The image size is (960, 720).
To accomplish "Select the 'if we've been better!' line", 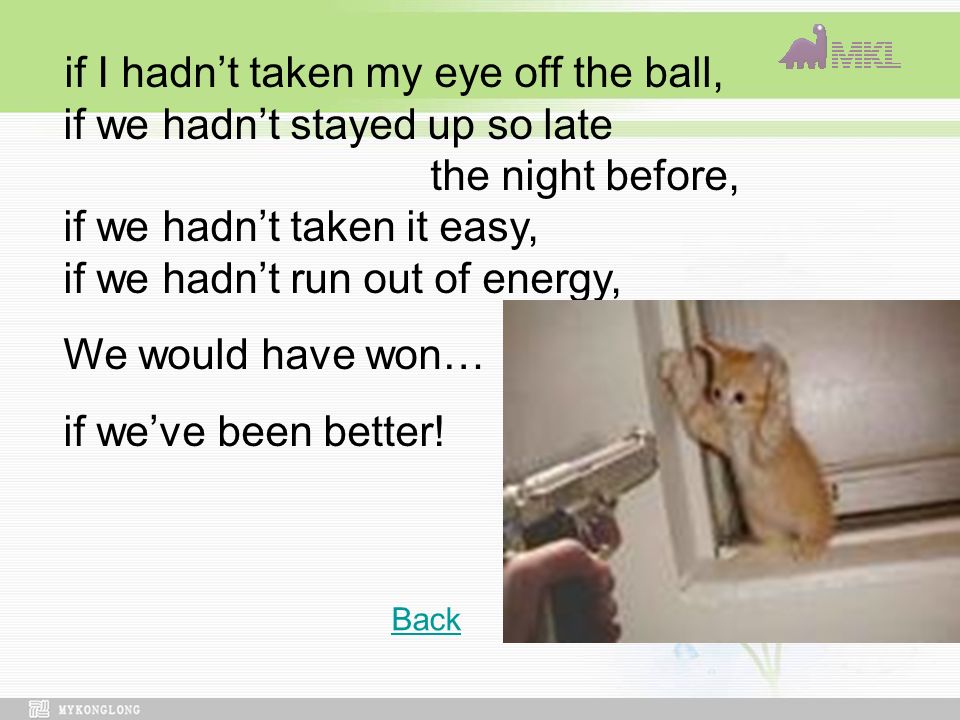I will click(x=253, y=432).
